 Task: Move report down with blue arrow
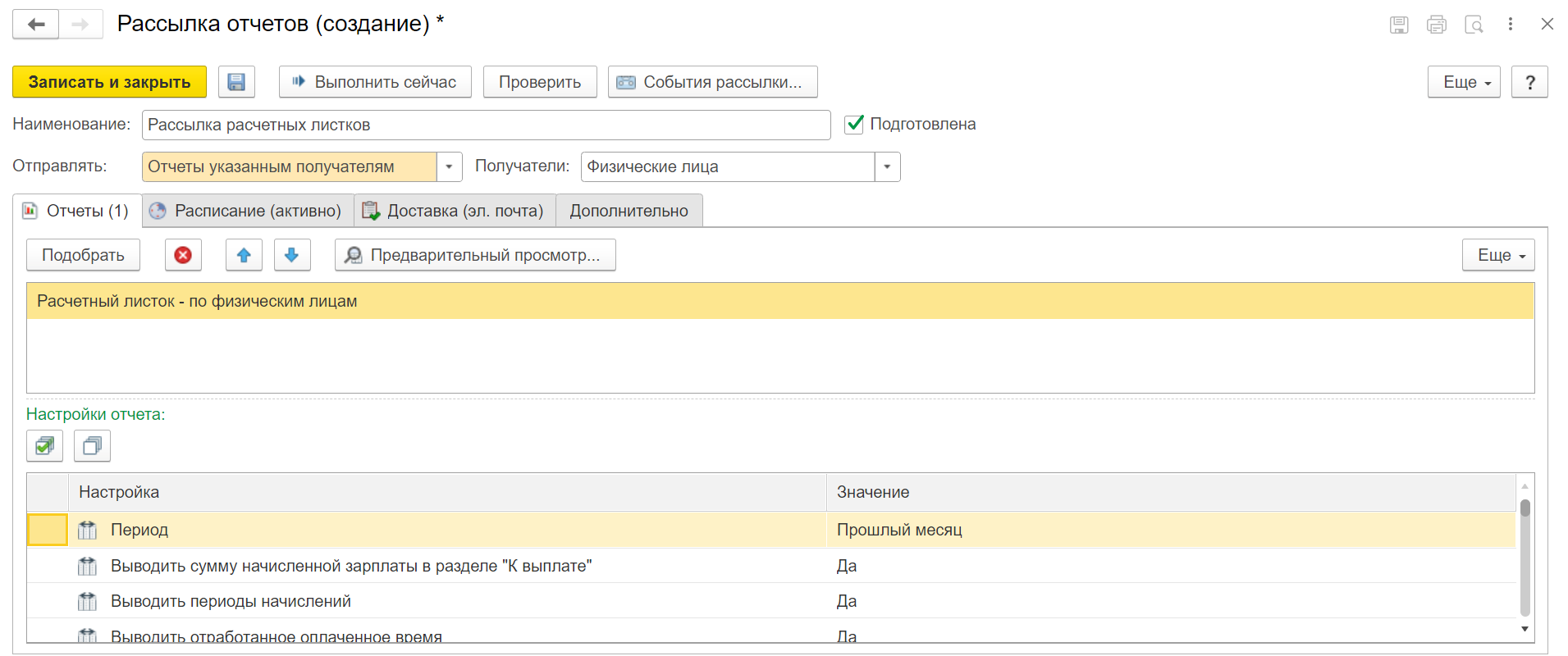click(291, 255)
